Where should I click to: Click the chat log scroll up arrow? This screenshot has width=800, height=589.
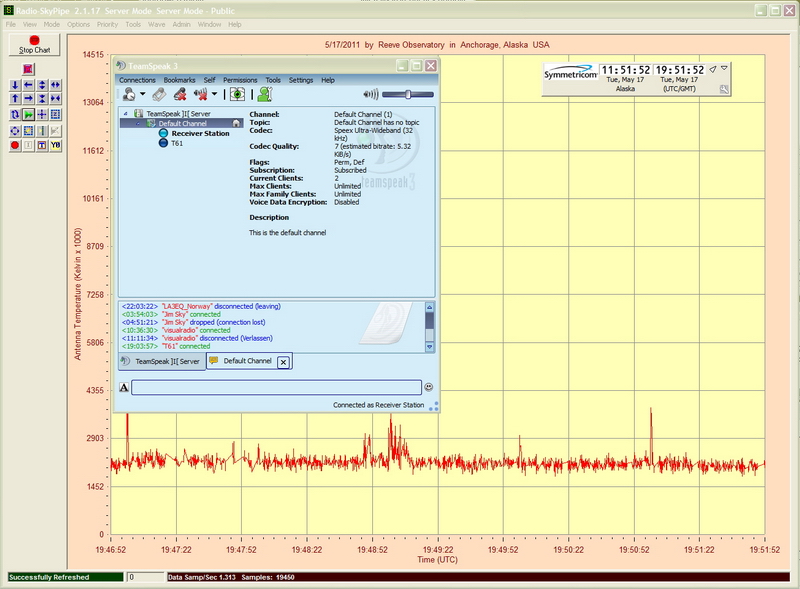click(x=430, y=307)
